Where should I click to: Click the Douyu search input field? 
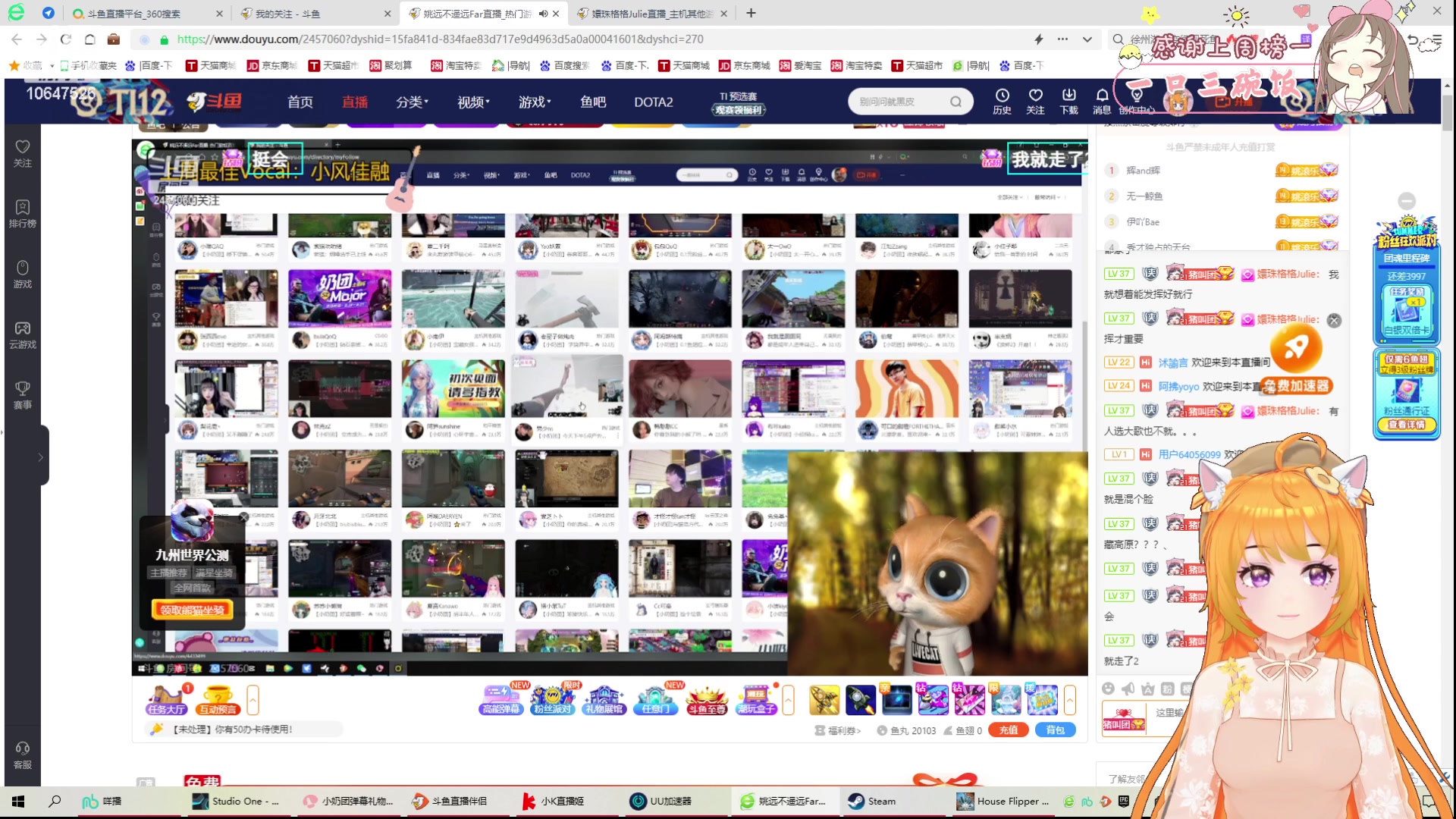(899, 102)
